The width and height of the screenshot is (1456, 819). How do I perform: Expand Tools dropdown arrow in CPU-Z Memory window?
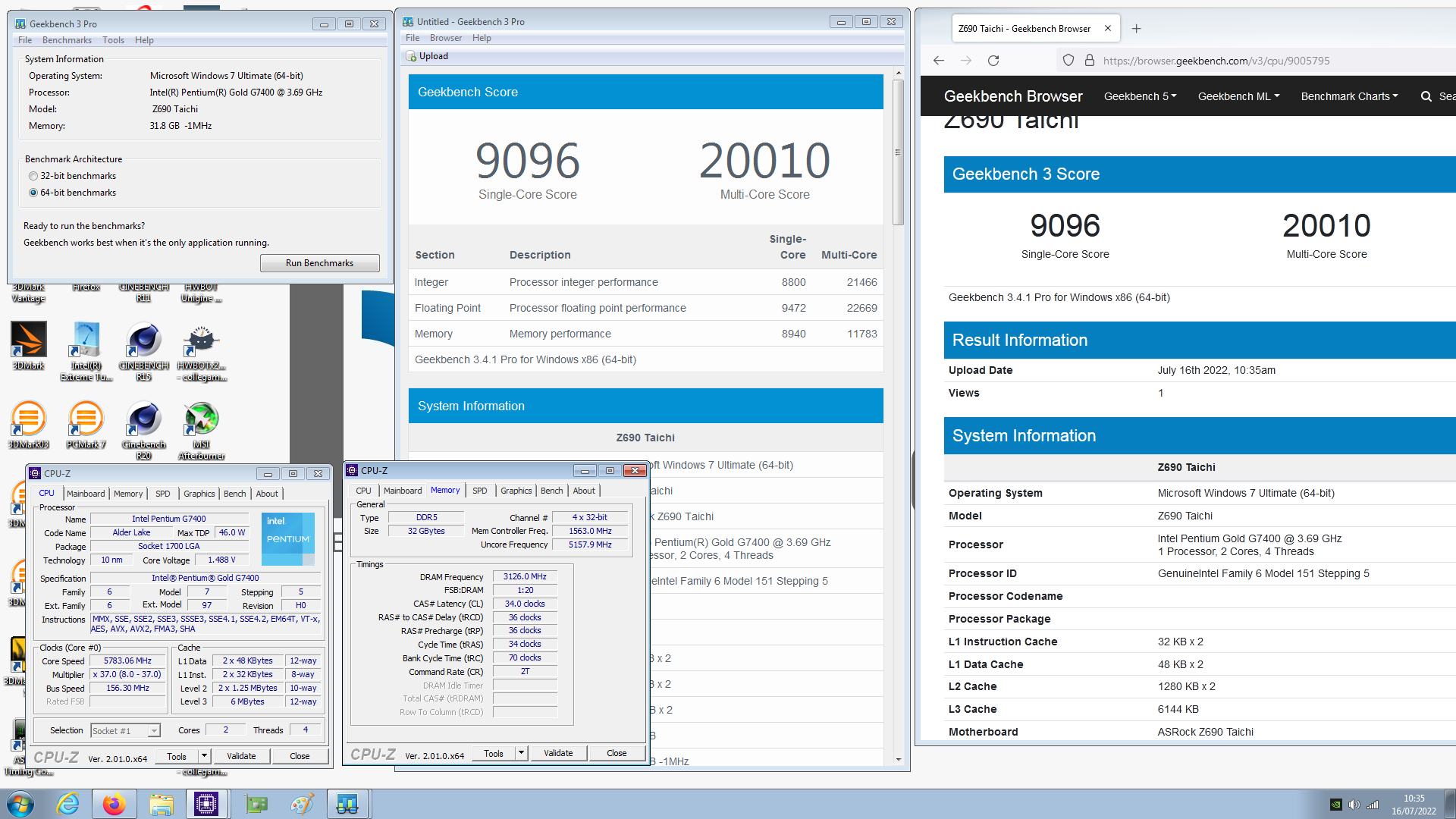[521, 753]
